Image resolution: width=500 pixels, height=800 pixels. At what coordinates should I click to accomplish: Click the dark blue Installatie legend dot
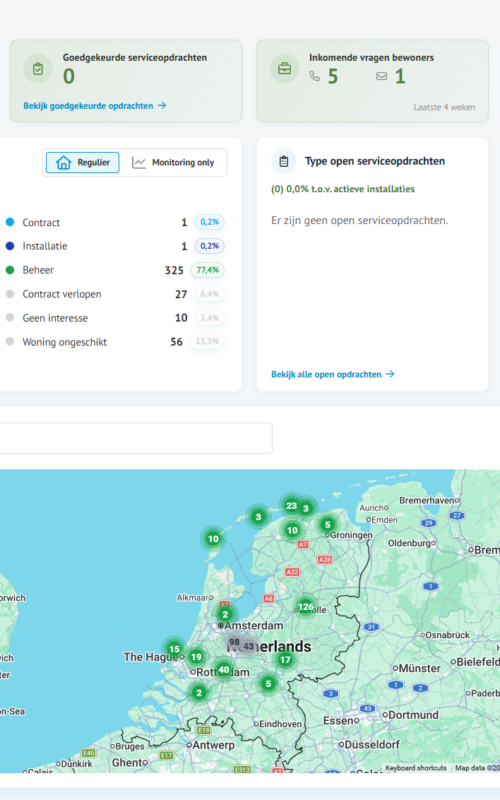[x=10, y=246]
